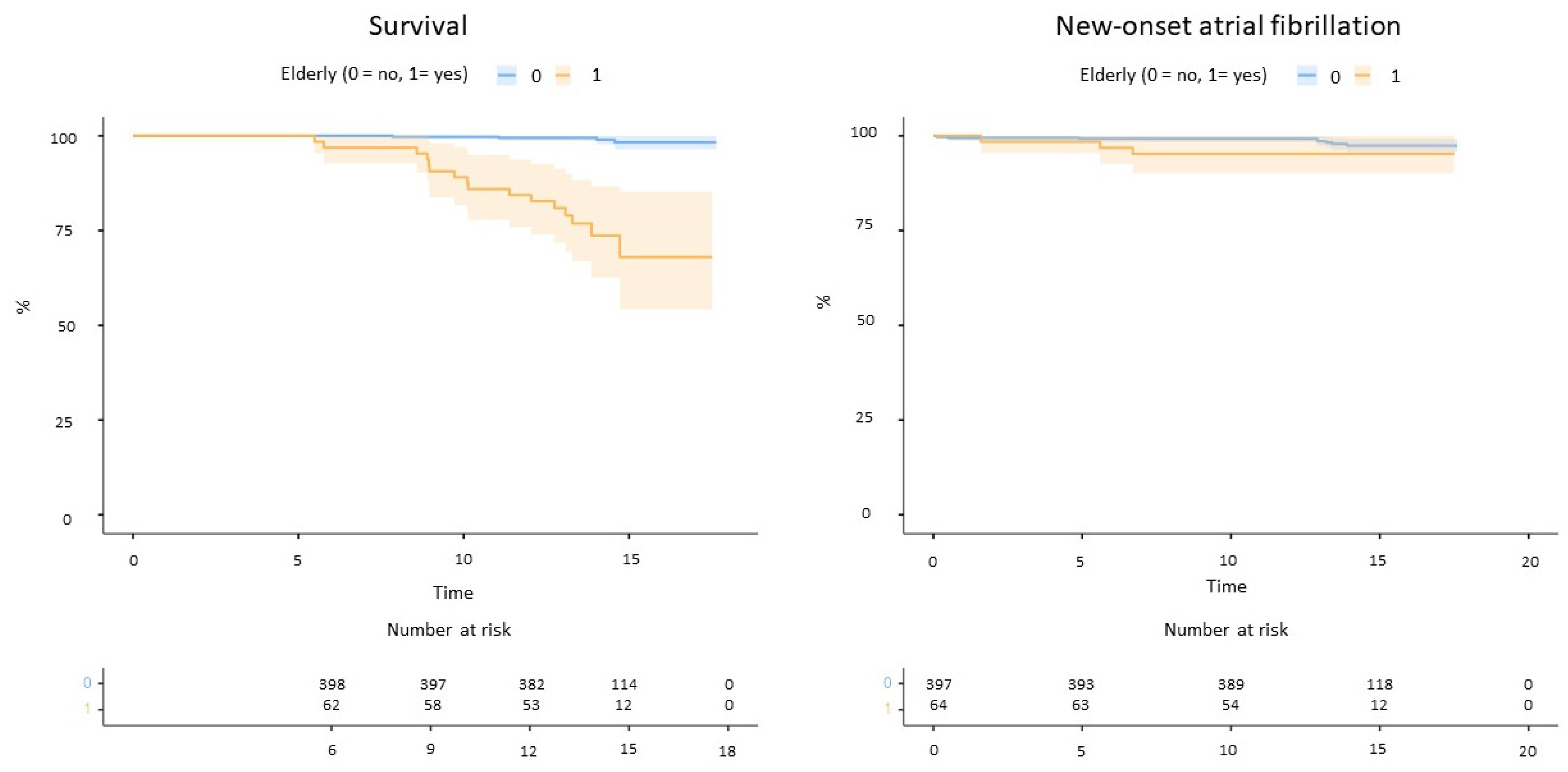This screenshot has height=772, width=1568.
Task: Select the value 54 in the risk table
Action: point(1230,705)
